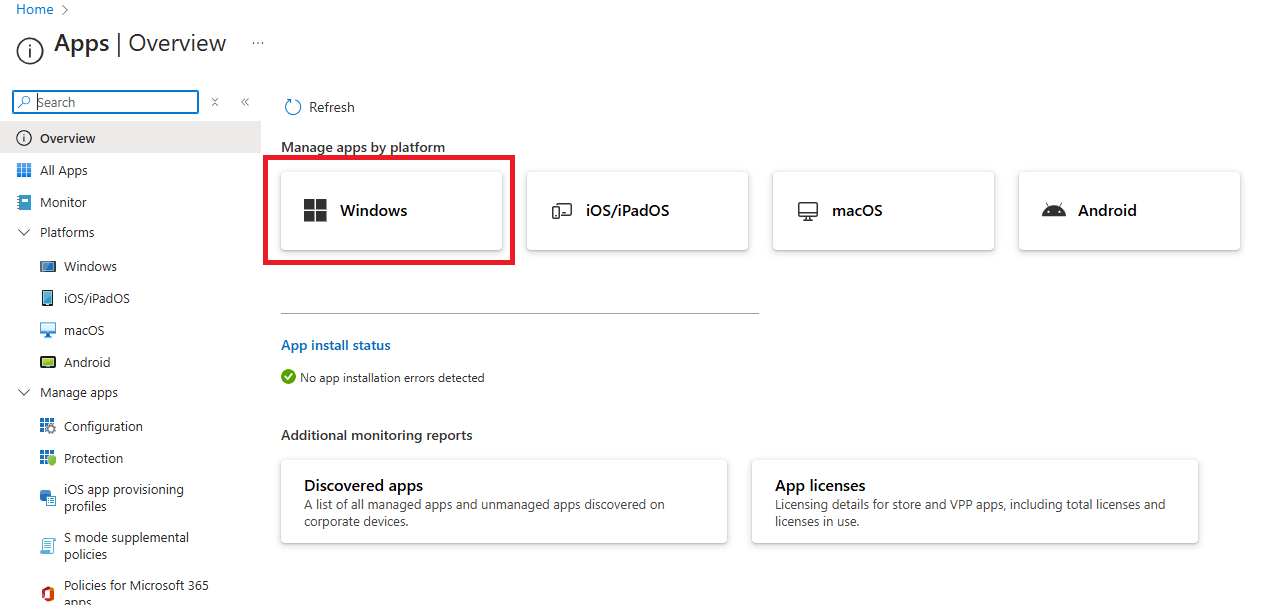
Task: Click the Protection shield icon
Action: (x=48, y=458)
